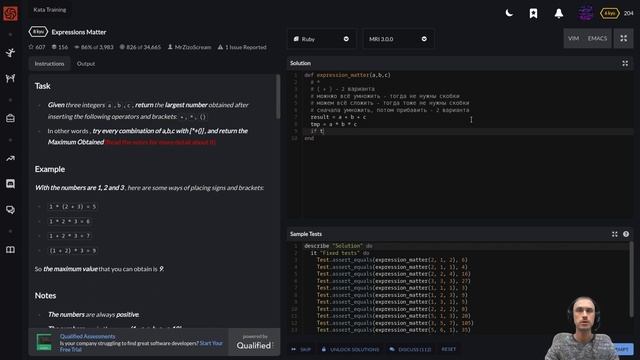This screenshot has width=640, height=360.
Task: Toggle fullscreen layout next to EMACS
Action: pos(624,38)
